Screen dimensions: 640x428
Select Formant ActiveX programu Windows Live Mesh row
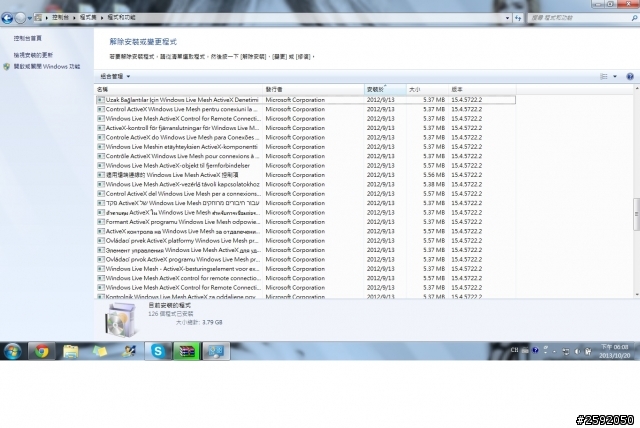point(305,222)
